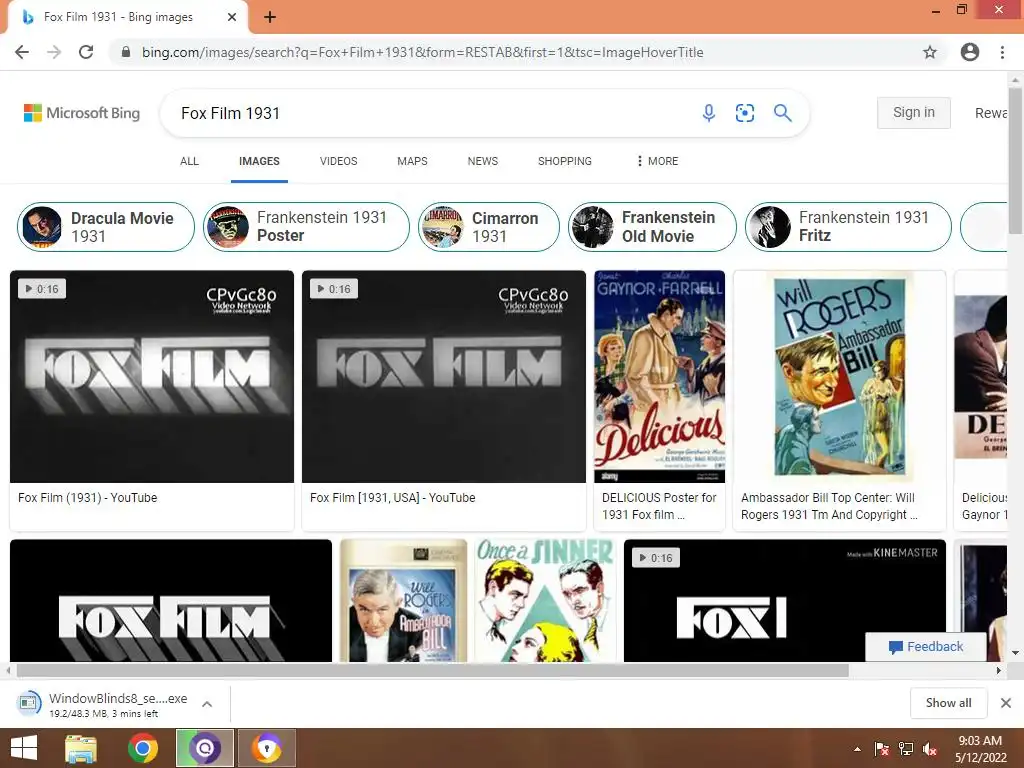Open the KineMaster Fox video thumbnail

785,601
